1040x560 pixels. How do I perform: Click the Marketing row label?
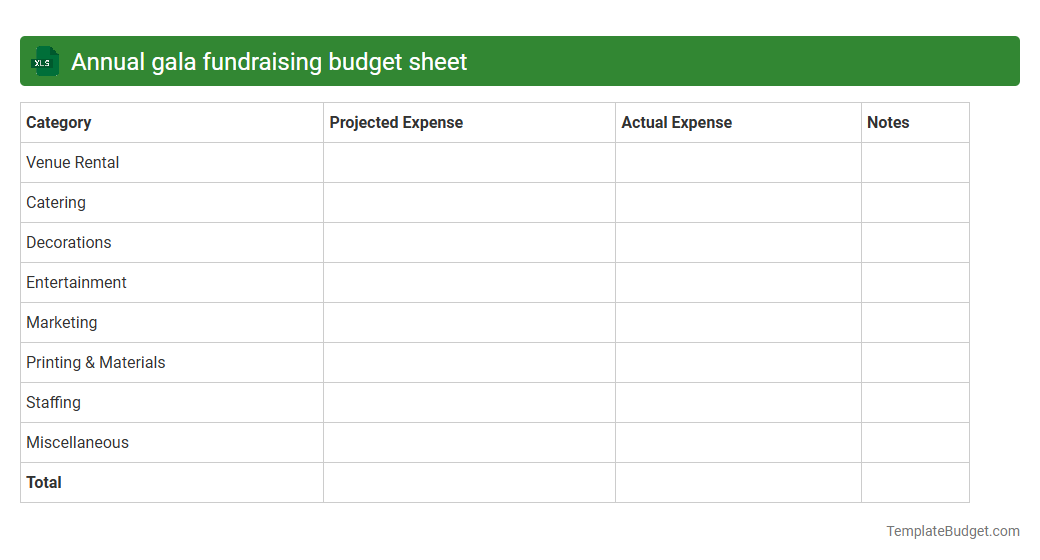(61, 322)
